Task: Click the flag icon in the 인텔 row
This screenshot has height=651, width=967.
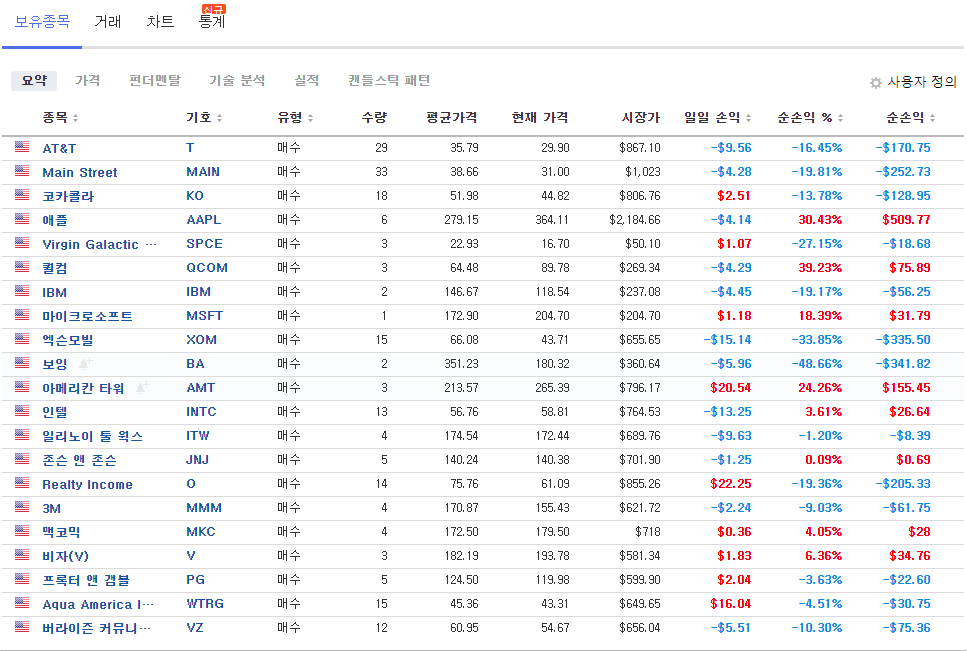Action: [x=22, y=411]
